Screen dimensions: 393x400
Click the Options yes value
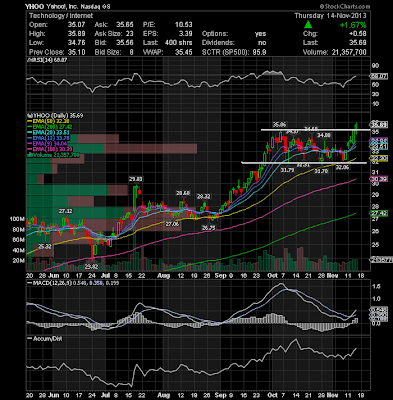click(260, 34)
